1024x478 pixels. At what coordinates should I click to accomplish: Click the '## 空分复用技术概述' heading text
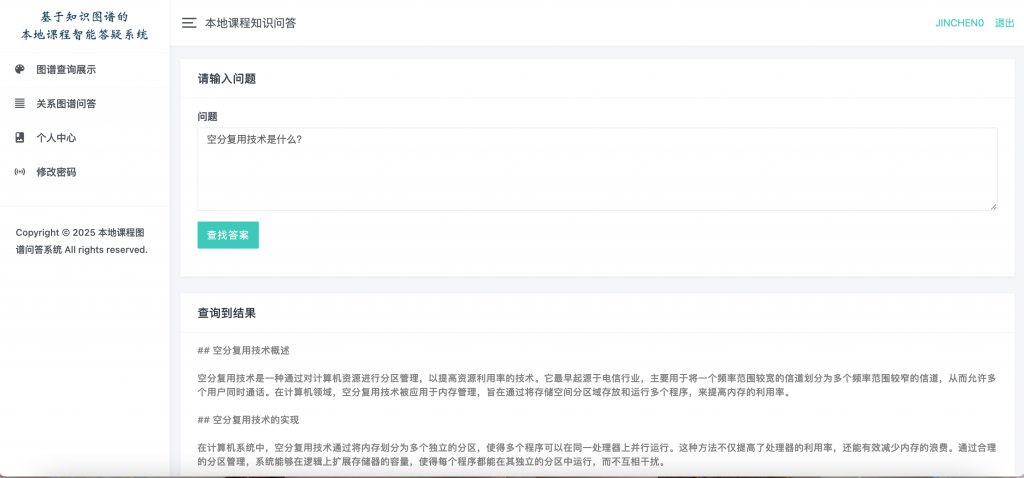click(244, 351)
